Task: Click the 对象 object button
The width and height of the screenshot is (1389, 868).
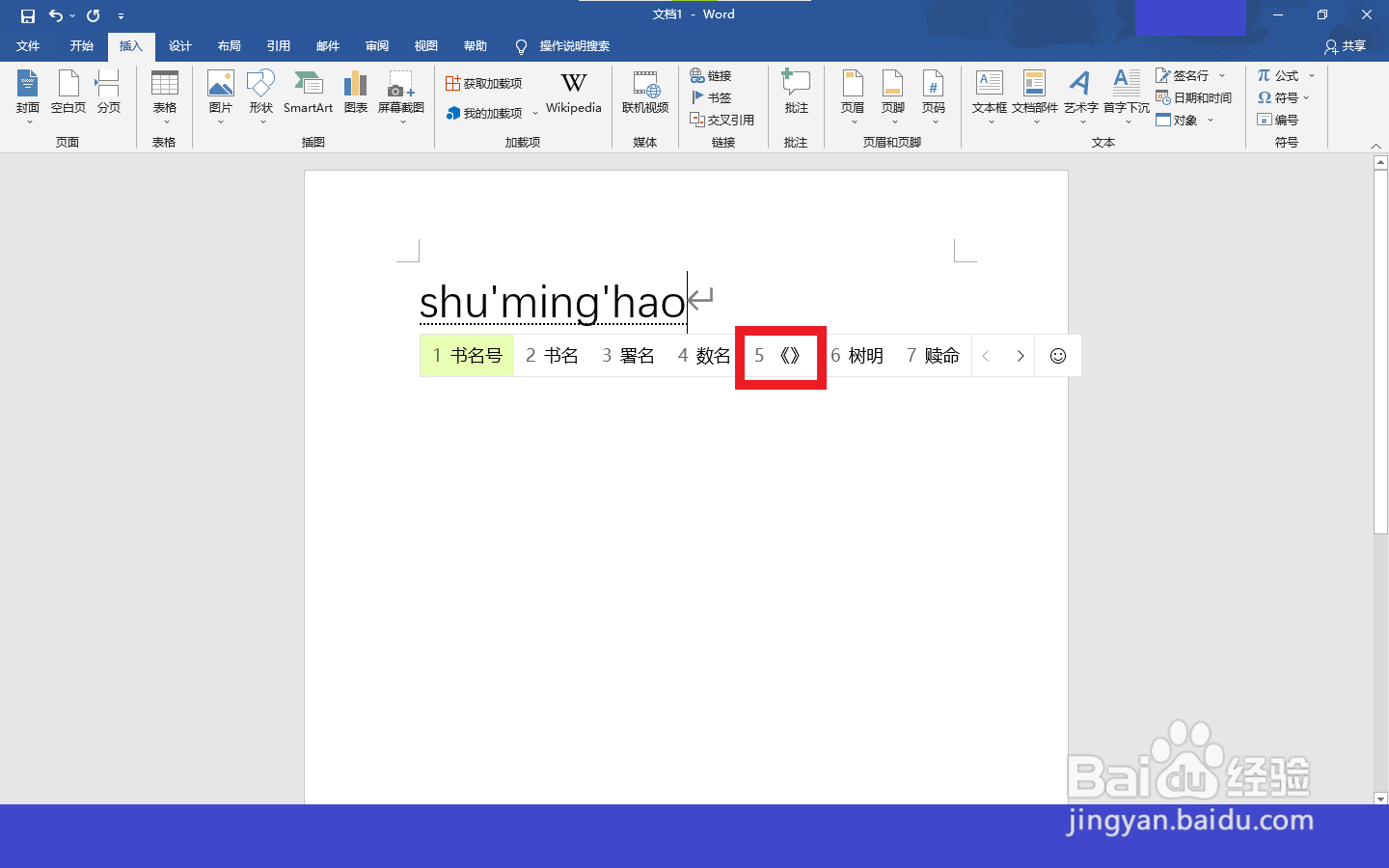Action: click(1177, 120)
